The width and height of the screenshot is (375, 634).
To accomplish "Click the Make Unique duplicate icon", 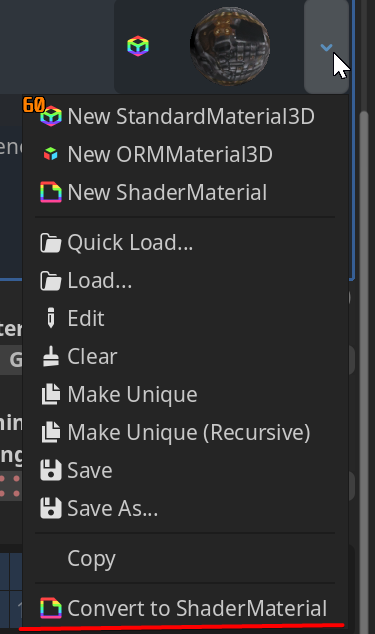I will tap(51, 394).
